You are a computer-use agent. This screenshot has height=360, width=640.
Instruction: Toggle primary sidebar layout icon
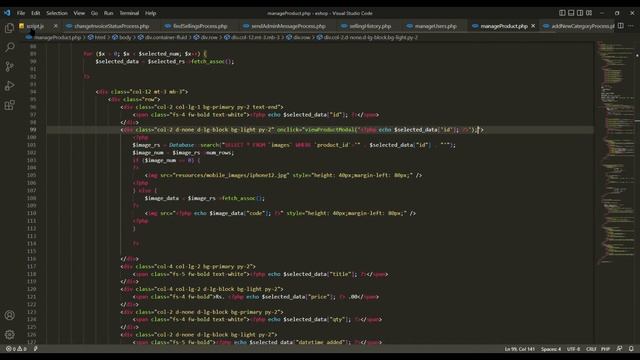[x=562, y=13]
